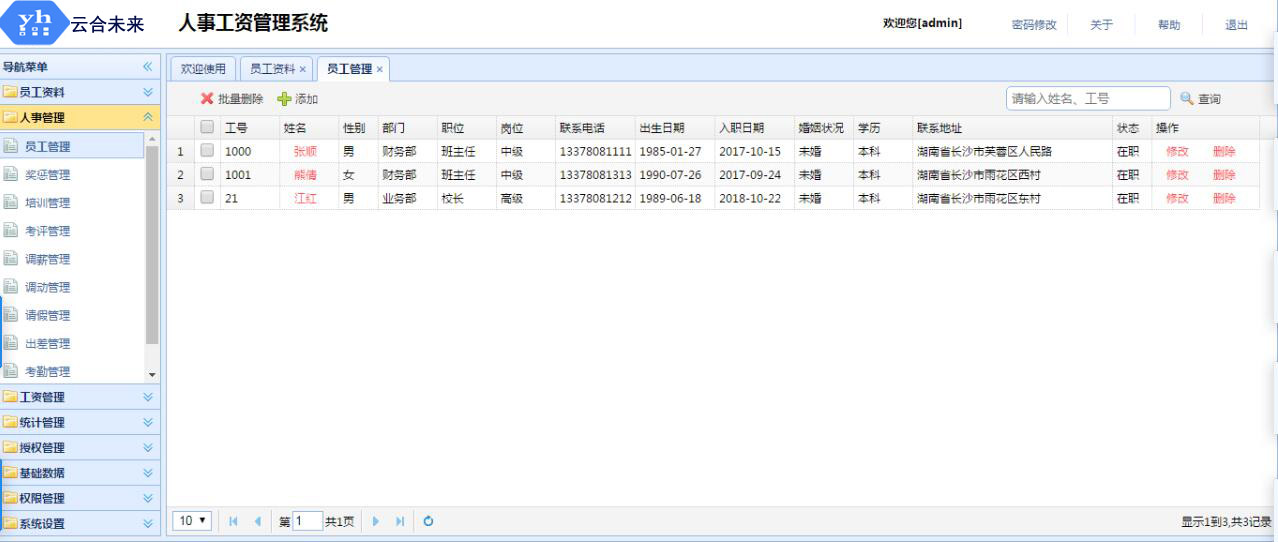Toggle the select-all checkbox in table header
Viewport: 1278px width, 542px height.
click(x=207, y=127)
